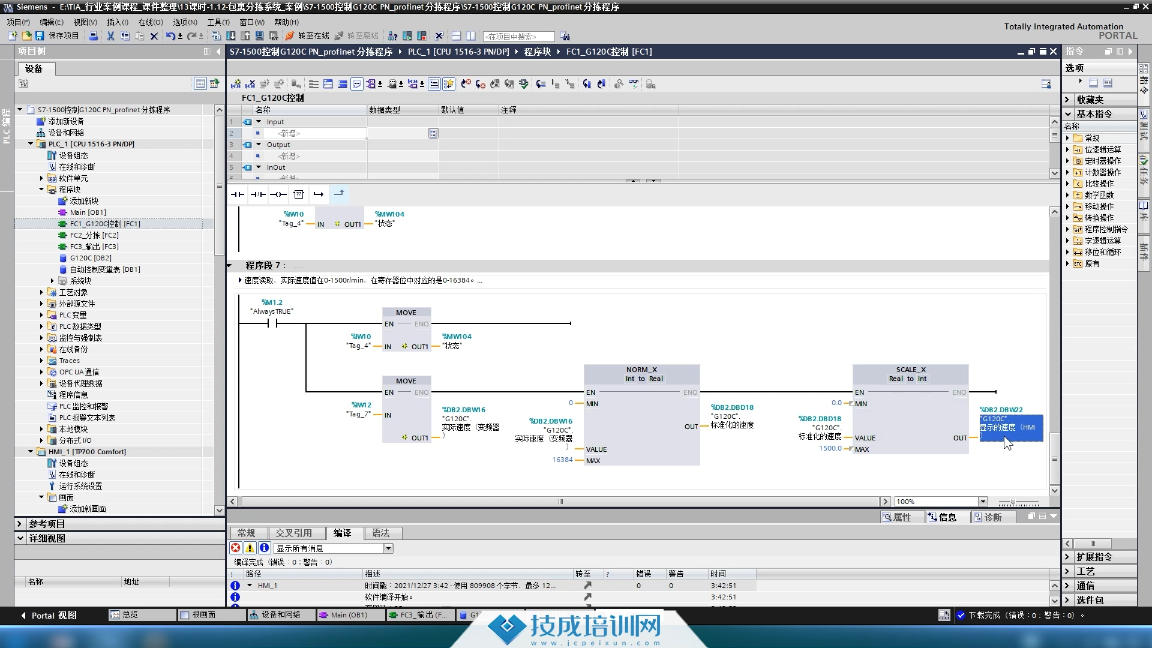The height and width of the screenshot is (648, 1152).
Task: Show errors filter icon in compile panel
Action: 235,548
